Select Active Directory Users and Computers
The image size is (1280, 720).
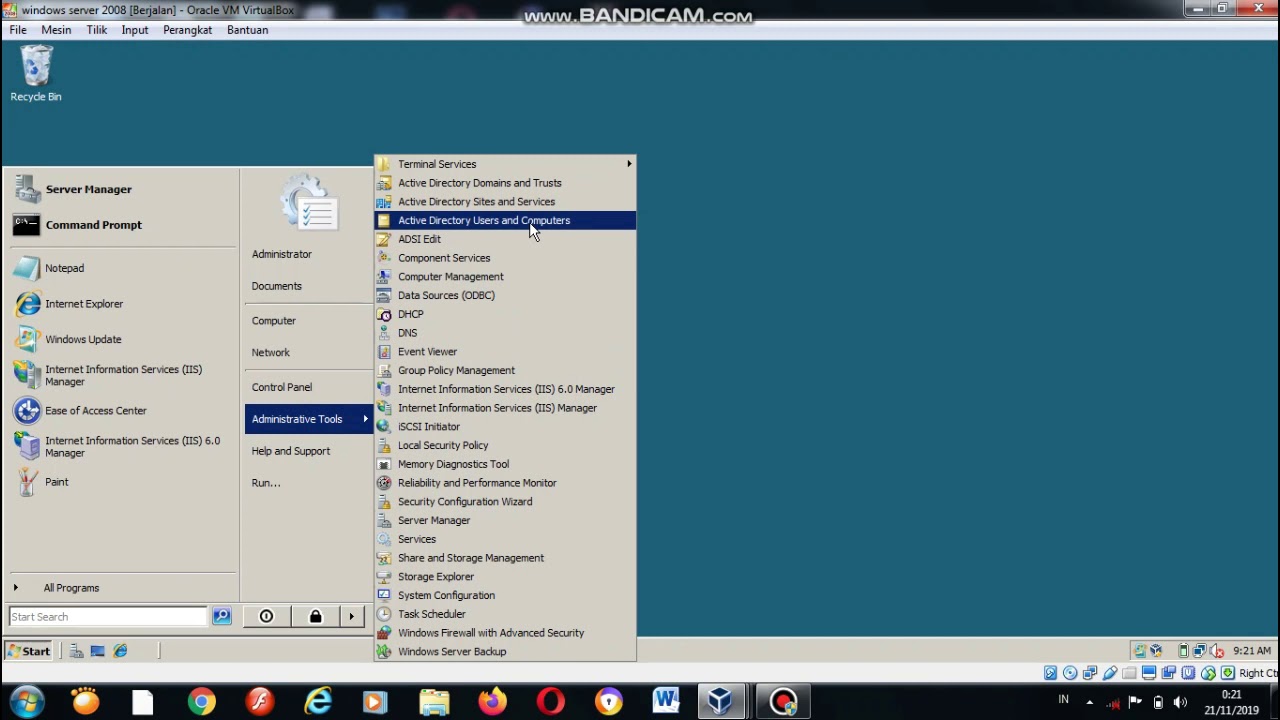pos(505,221)
